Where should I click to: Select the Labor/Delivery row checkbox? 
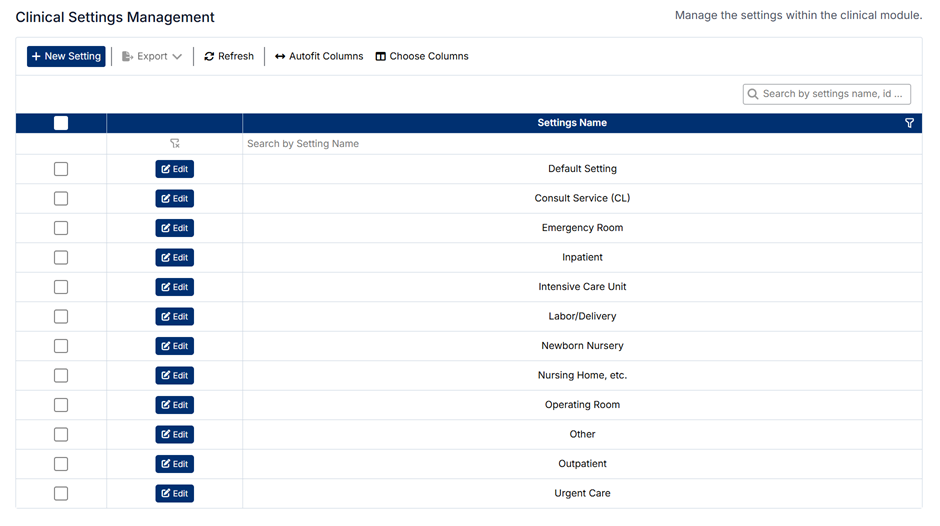[61, 317]
